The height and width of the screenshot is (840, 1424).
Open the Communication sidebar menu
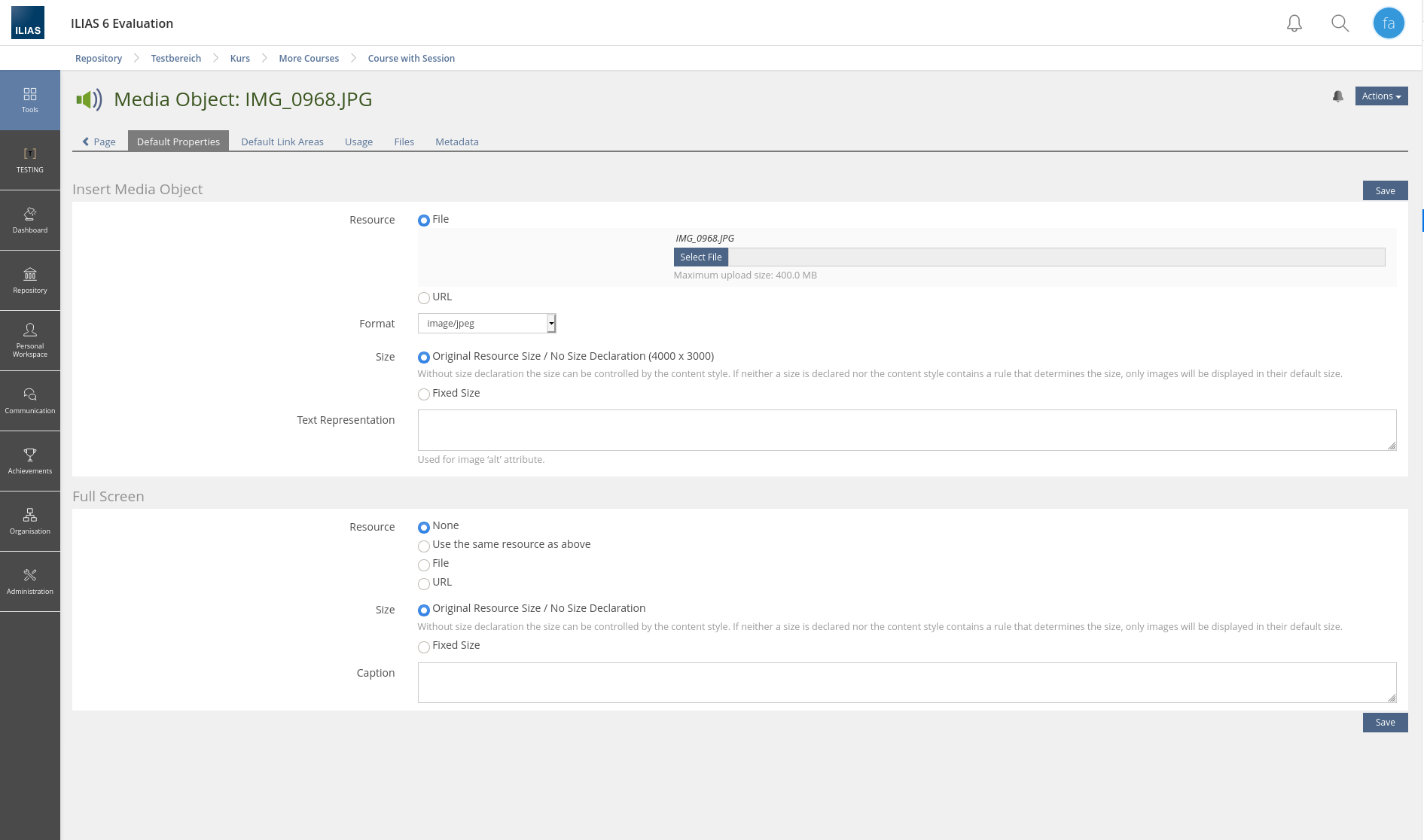click(x=30, y=401)
